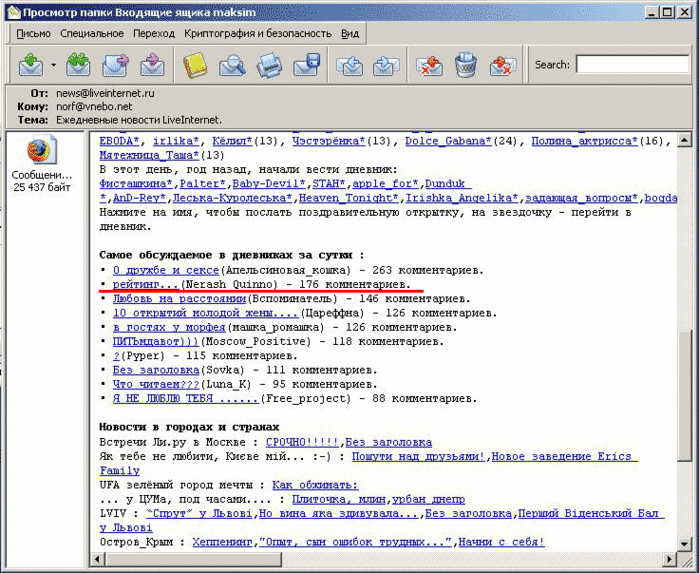
Task: Click the 'Мятежница_Таша*' link
Action: [149, 156]
